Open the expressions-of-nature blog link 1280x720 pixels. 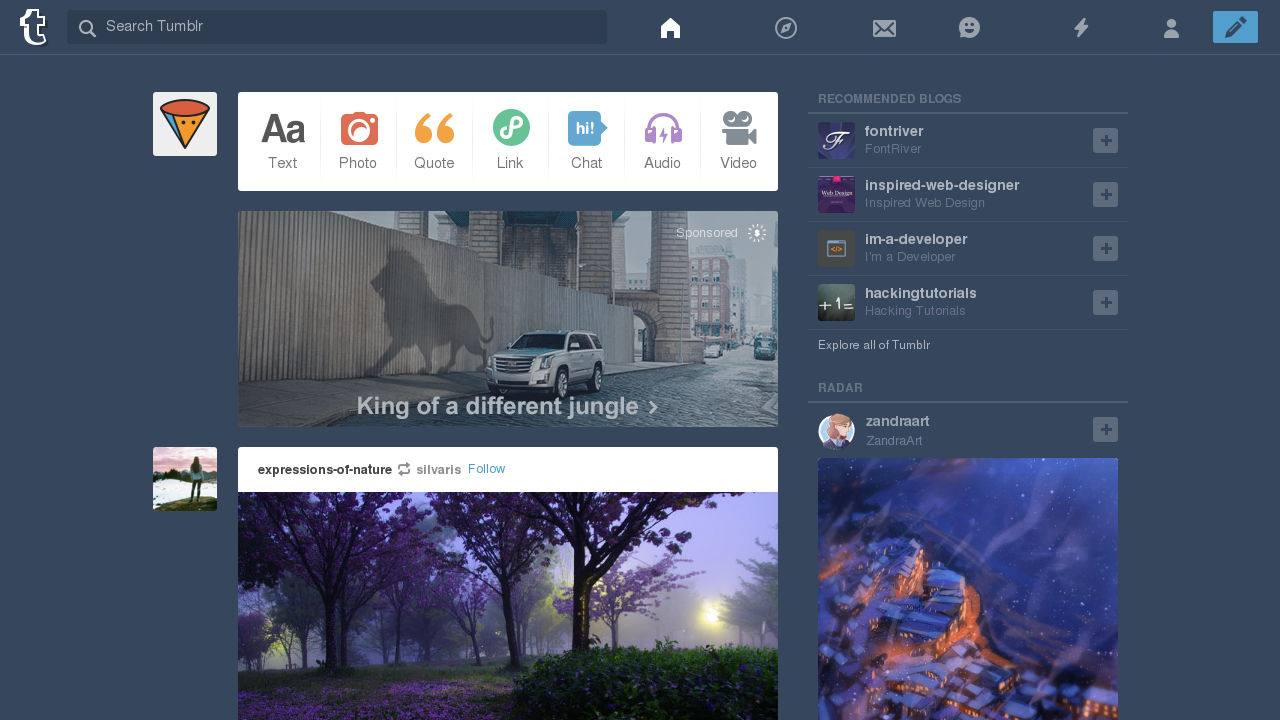tap(325, 469)
